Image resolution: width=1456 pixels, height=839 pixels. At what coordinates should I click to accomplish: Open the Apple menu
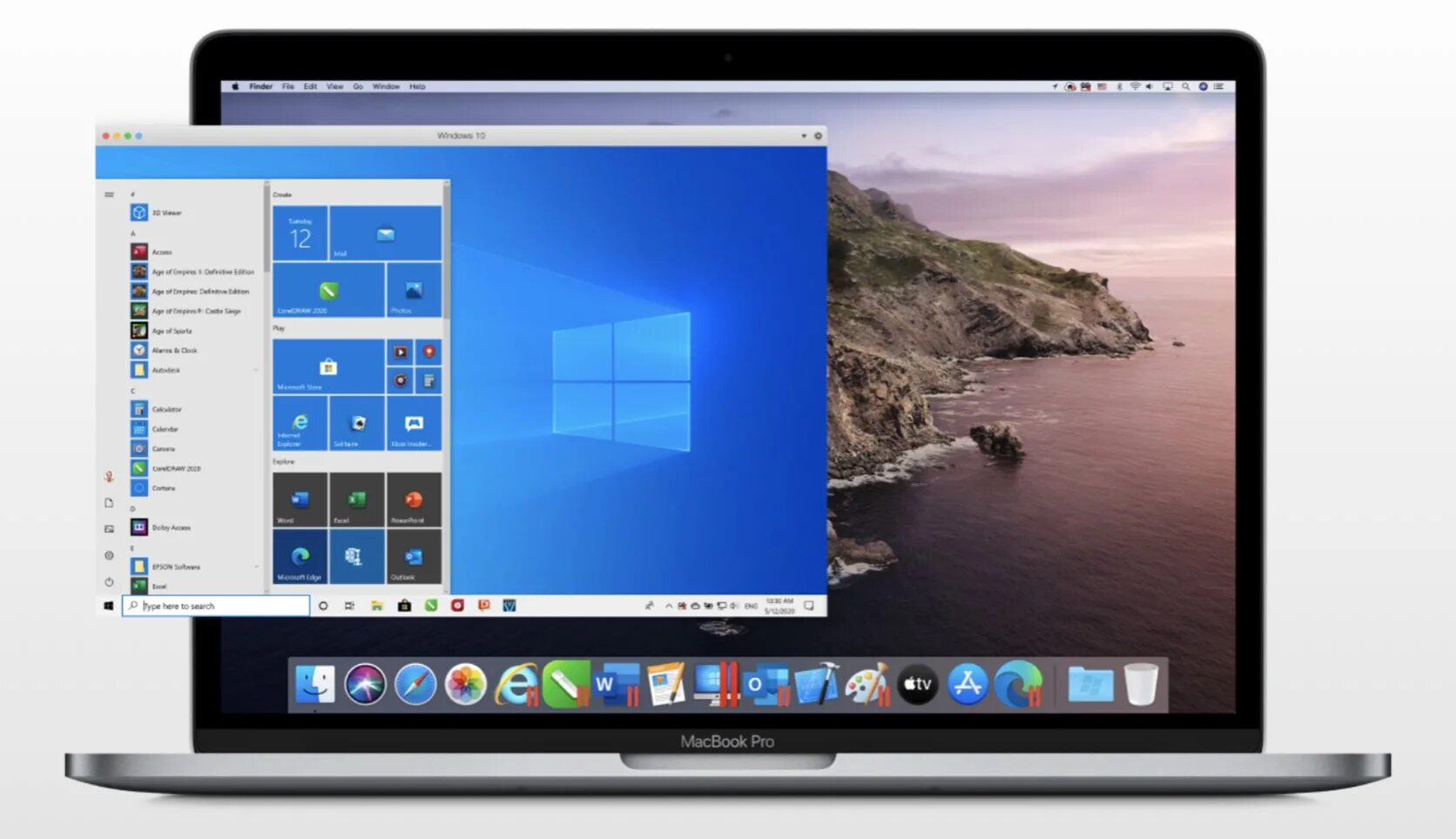[235, 86]
